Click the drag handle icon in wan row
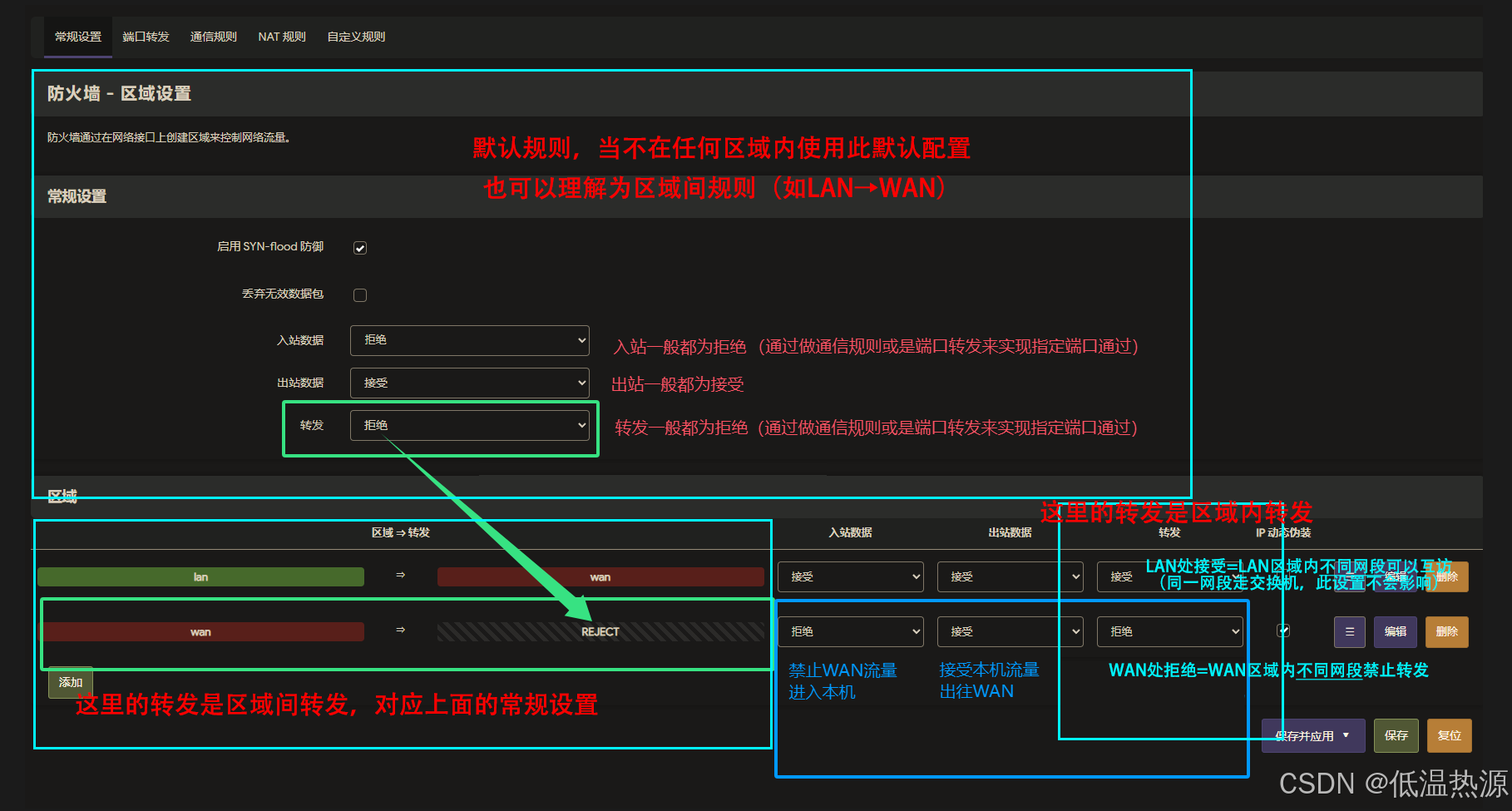The height and width of the screenshot is (811, 1512). (1349, 632)
